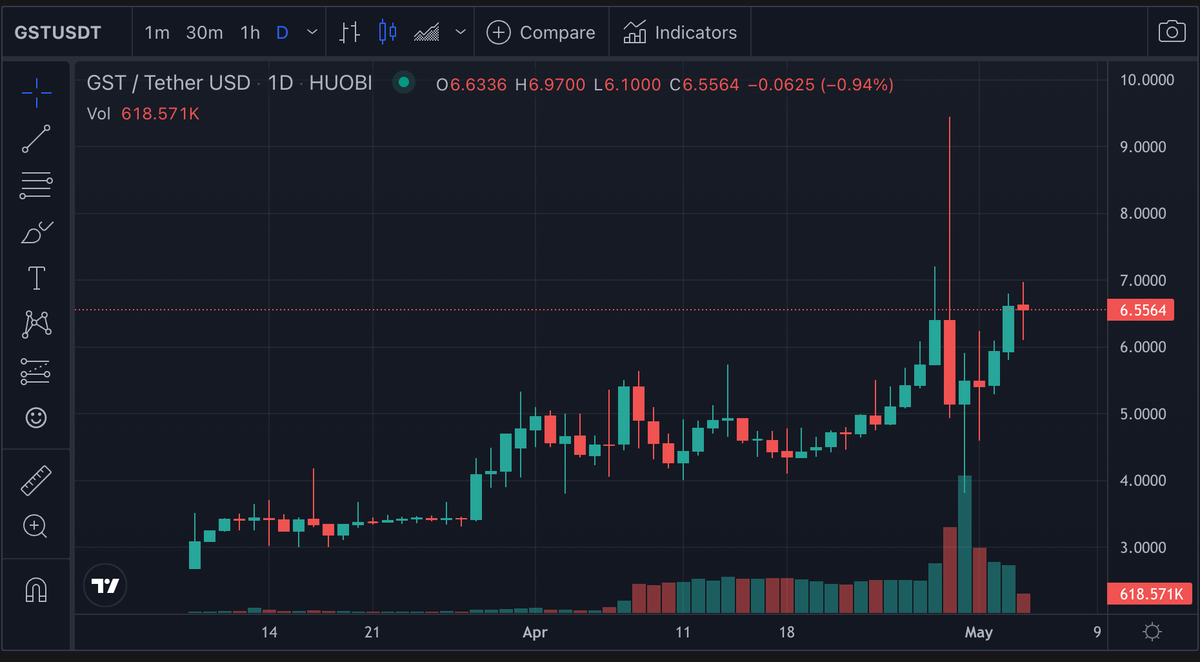Click the Compare button

coord(540,32)
